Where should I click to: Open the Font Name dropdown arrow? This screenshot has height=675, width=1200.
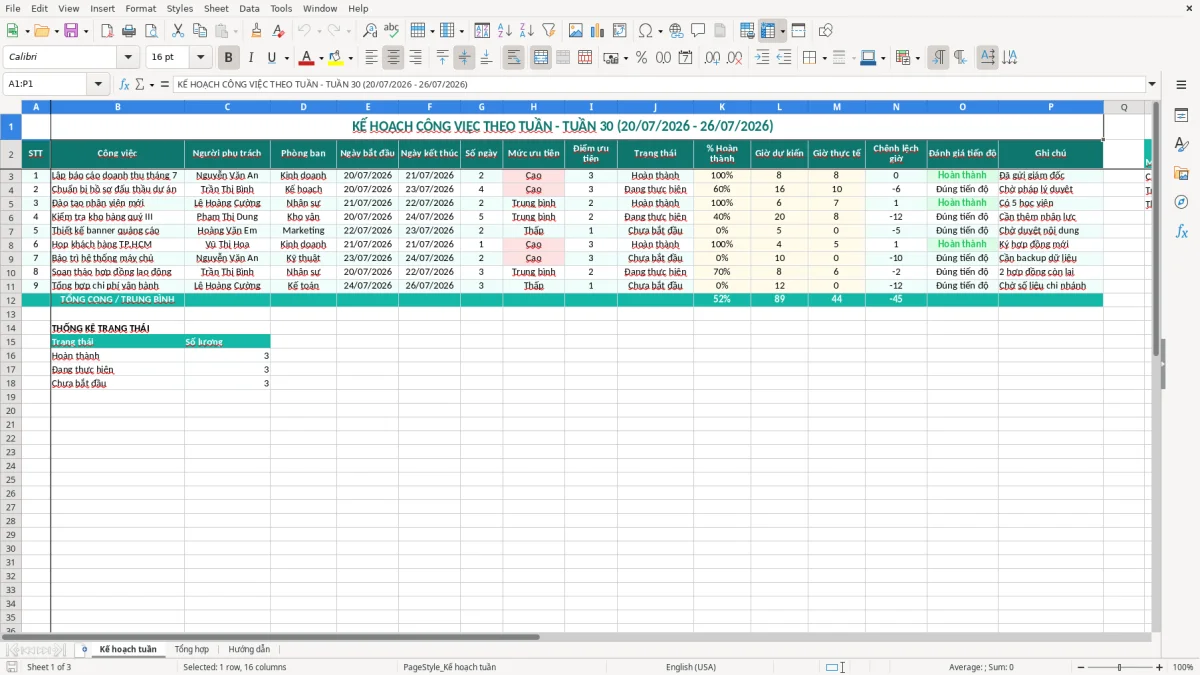(x=128, y=58)
